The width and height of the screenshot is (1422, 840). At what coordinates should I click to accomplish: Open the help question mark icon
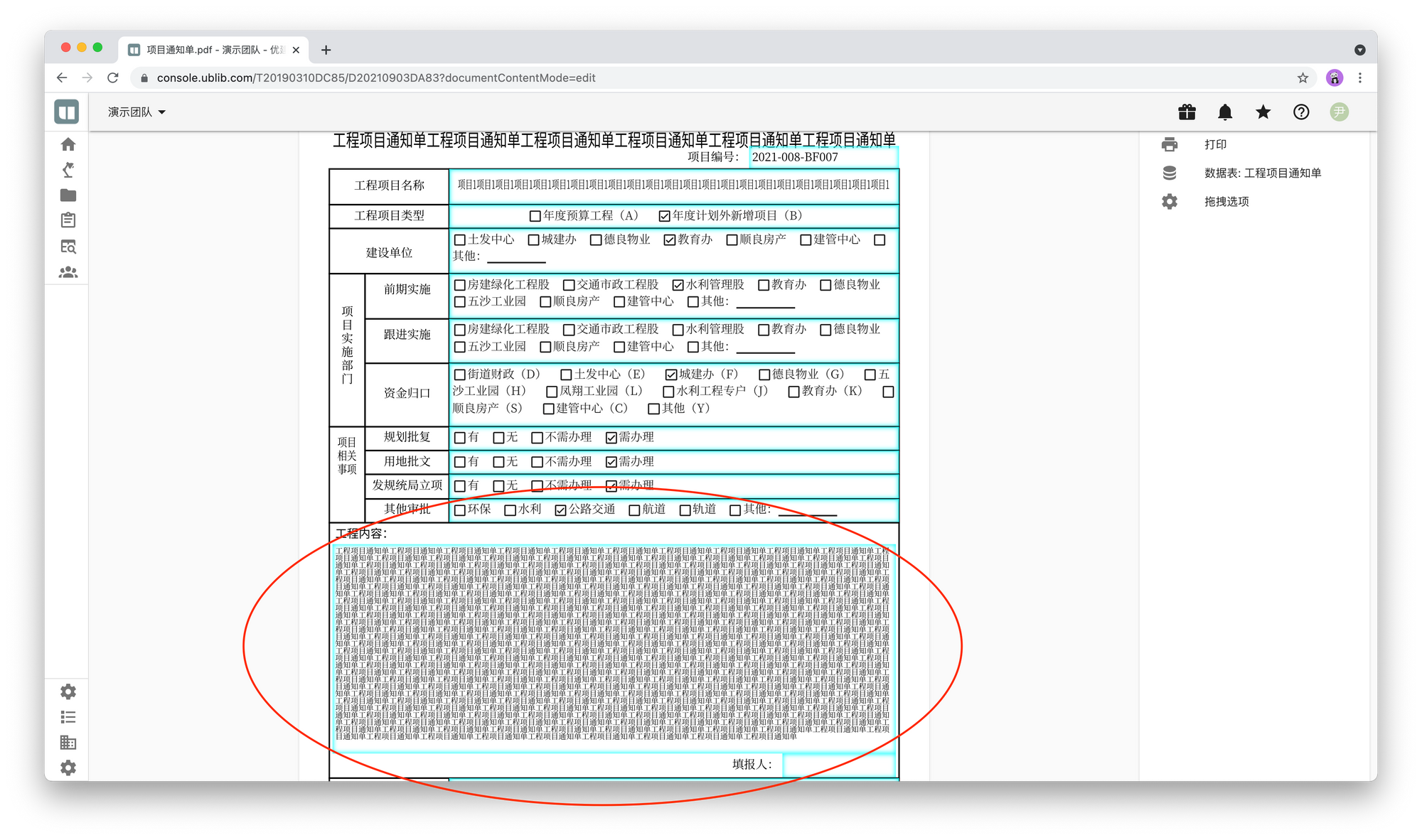(x=1301, y=112)
